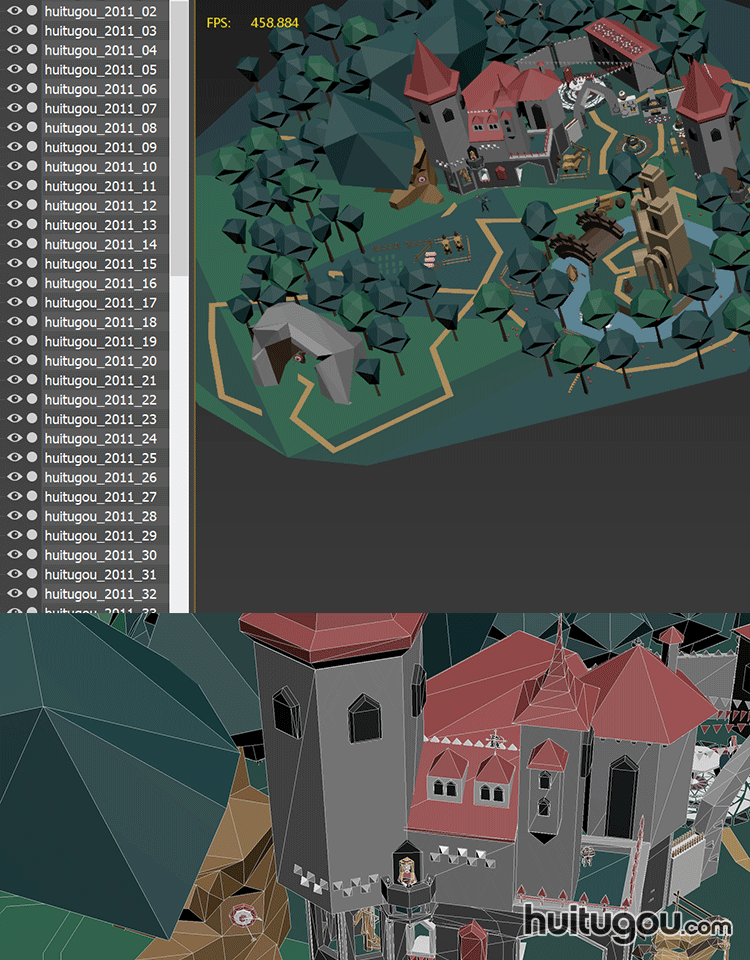Click the circle icon beside huitugou_2011_31
Viewport: 750px width, 960px height.
32,574
